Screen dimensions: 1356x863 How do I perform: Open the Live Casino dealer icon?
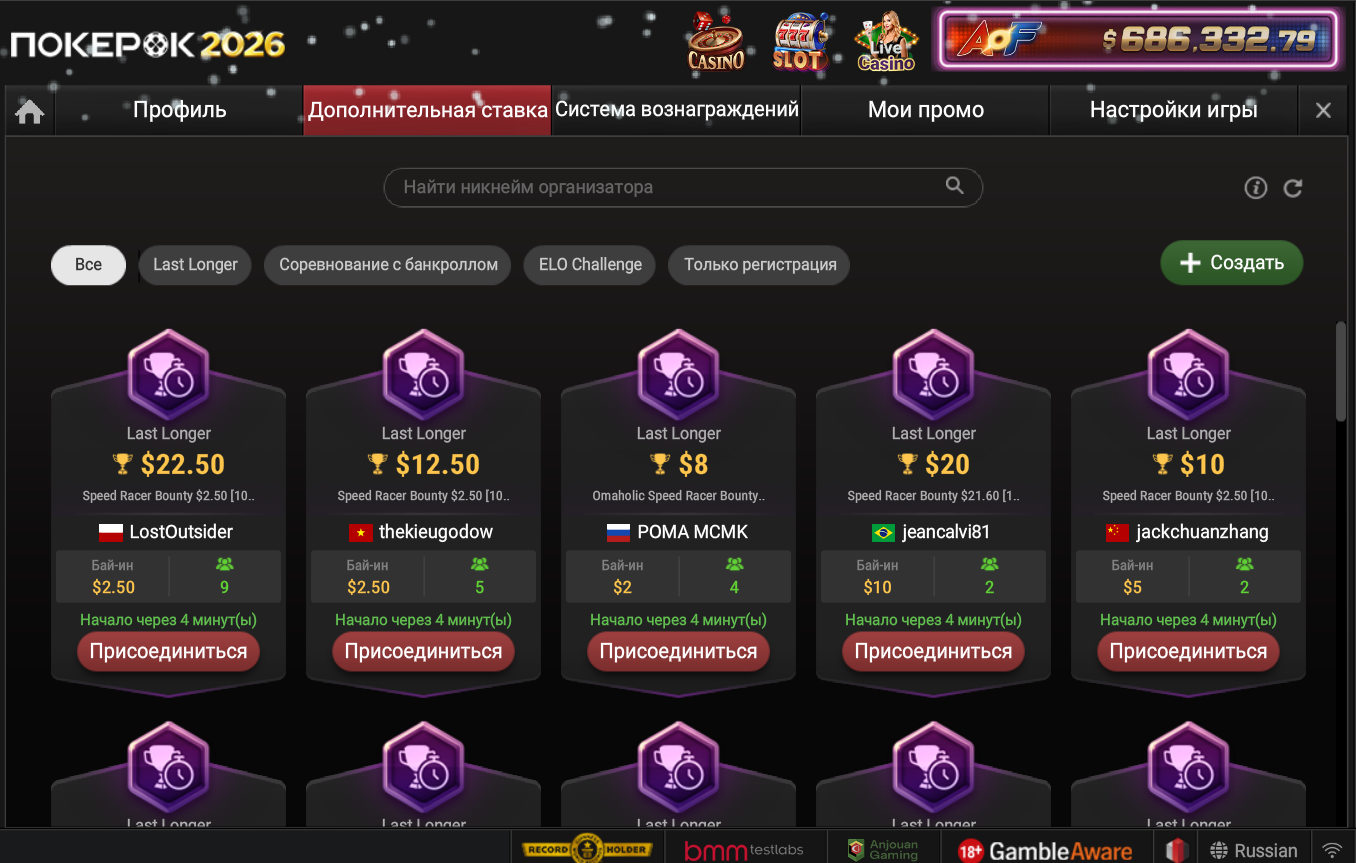coord(886,40)
